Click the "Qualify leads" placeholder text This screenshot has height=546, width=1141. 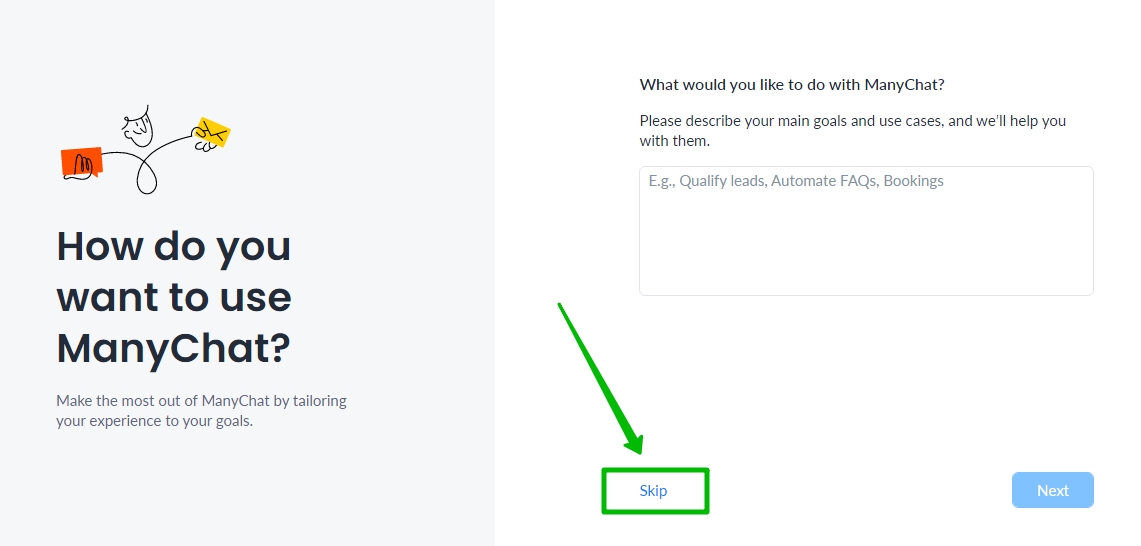click(x=722, y=181)
